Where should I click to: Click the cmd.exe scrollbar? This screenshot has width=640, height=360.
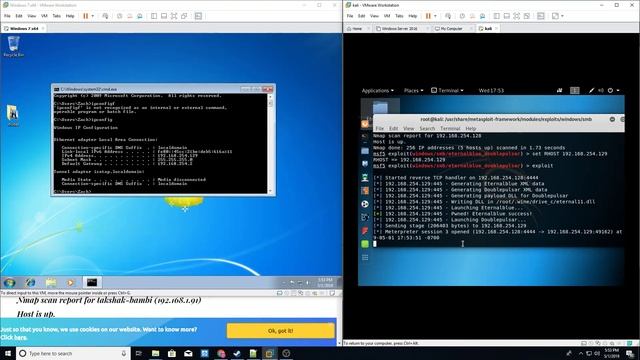click(x=270, y=143)
